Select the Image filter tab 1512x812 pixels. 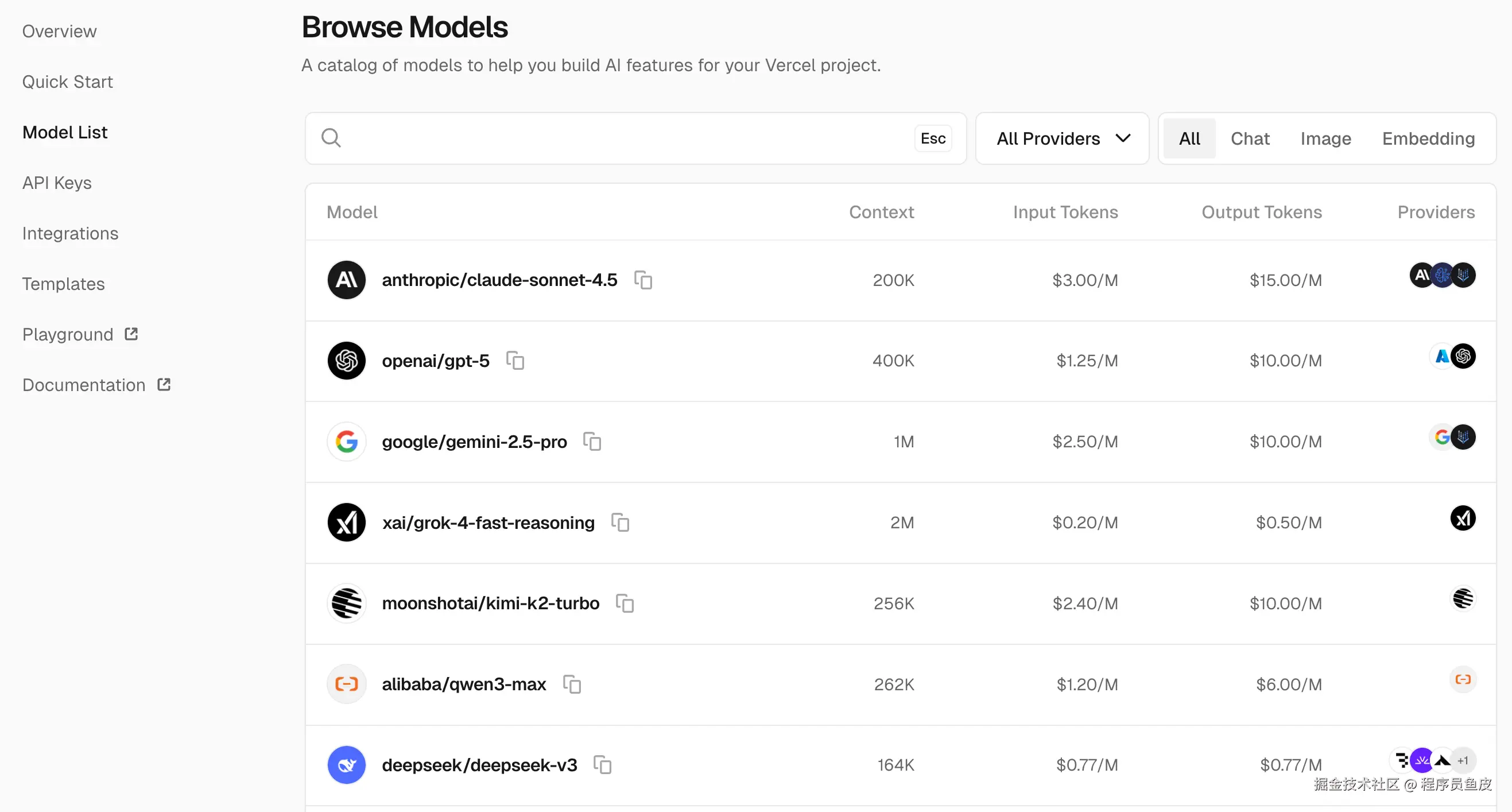(x=1325, y=138)
